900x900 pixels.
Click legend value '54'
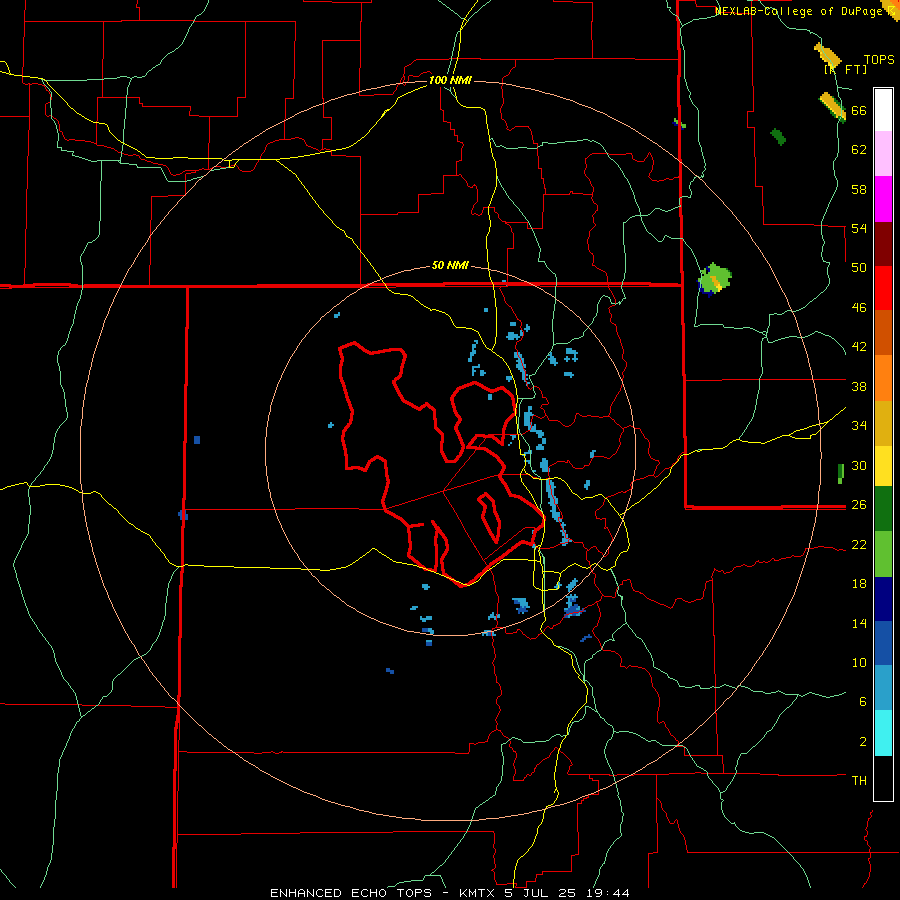[x=859, y=228]
